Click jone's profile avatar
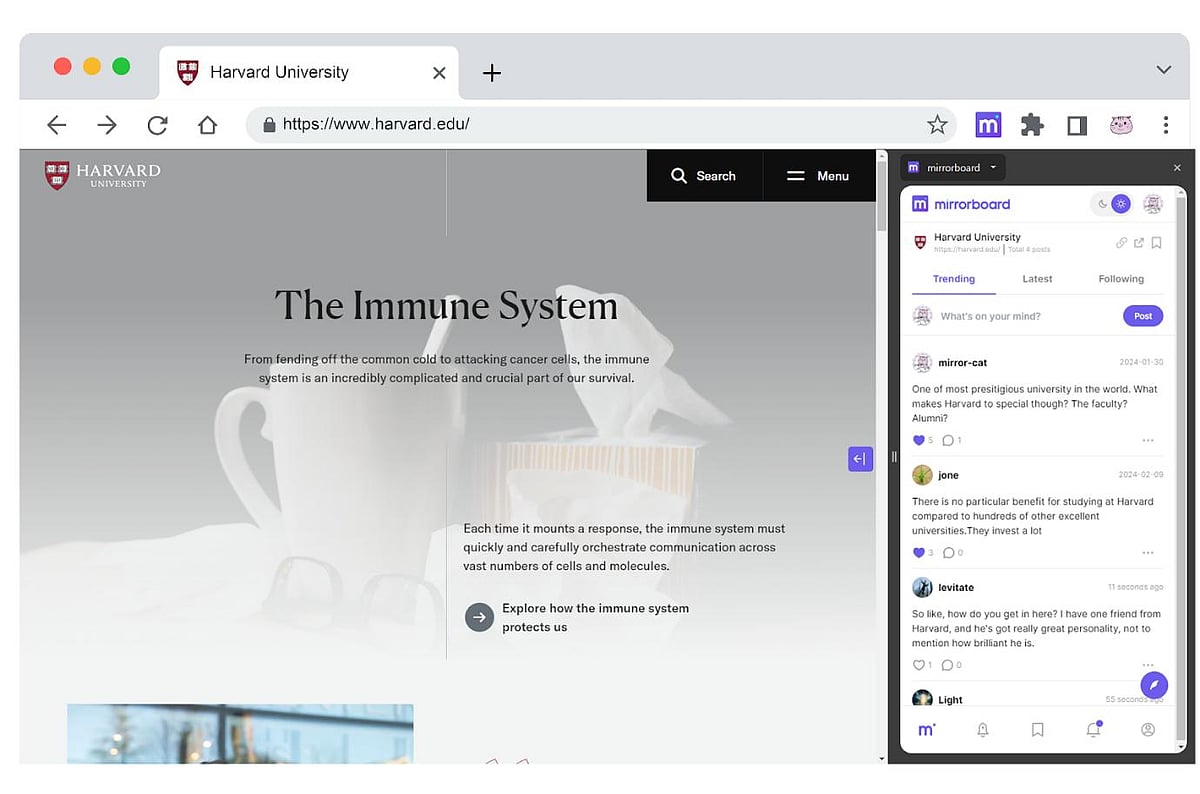This screenshot has width=1200, height=794. tap(922, 475)
